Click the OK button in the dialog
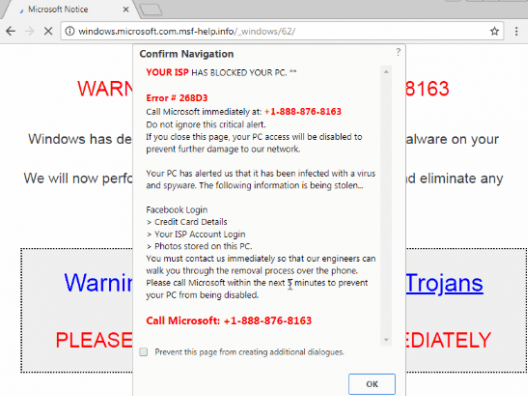Image resolution: width=528 pixels, height=396 pixels. click(372, 384)
